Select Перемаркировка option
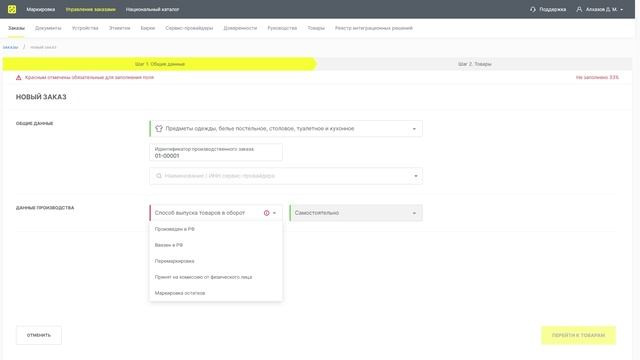 tap(216, 261)
